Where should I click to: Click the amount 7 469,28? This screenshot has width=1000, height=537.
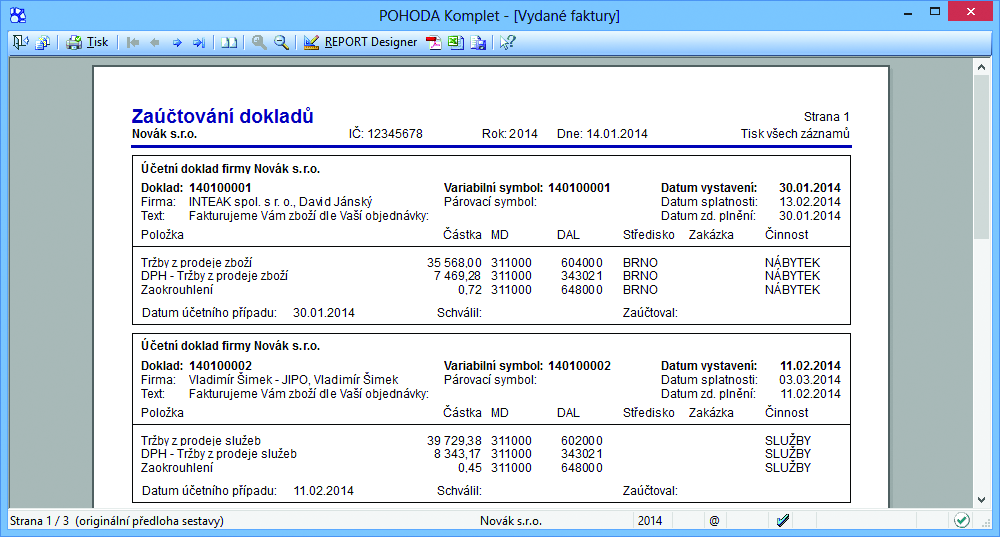coord(457,276)
